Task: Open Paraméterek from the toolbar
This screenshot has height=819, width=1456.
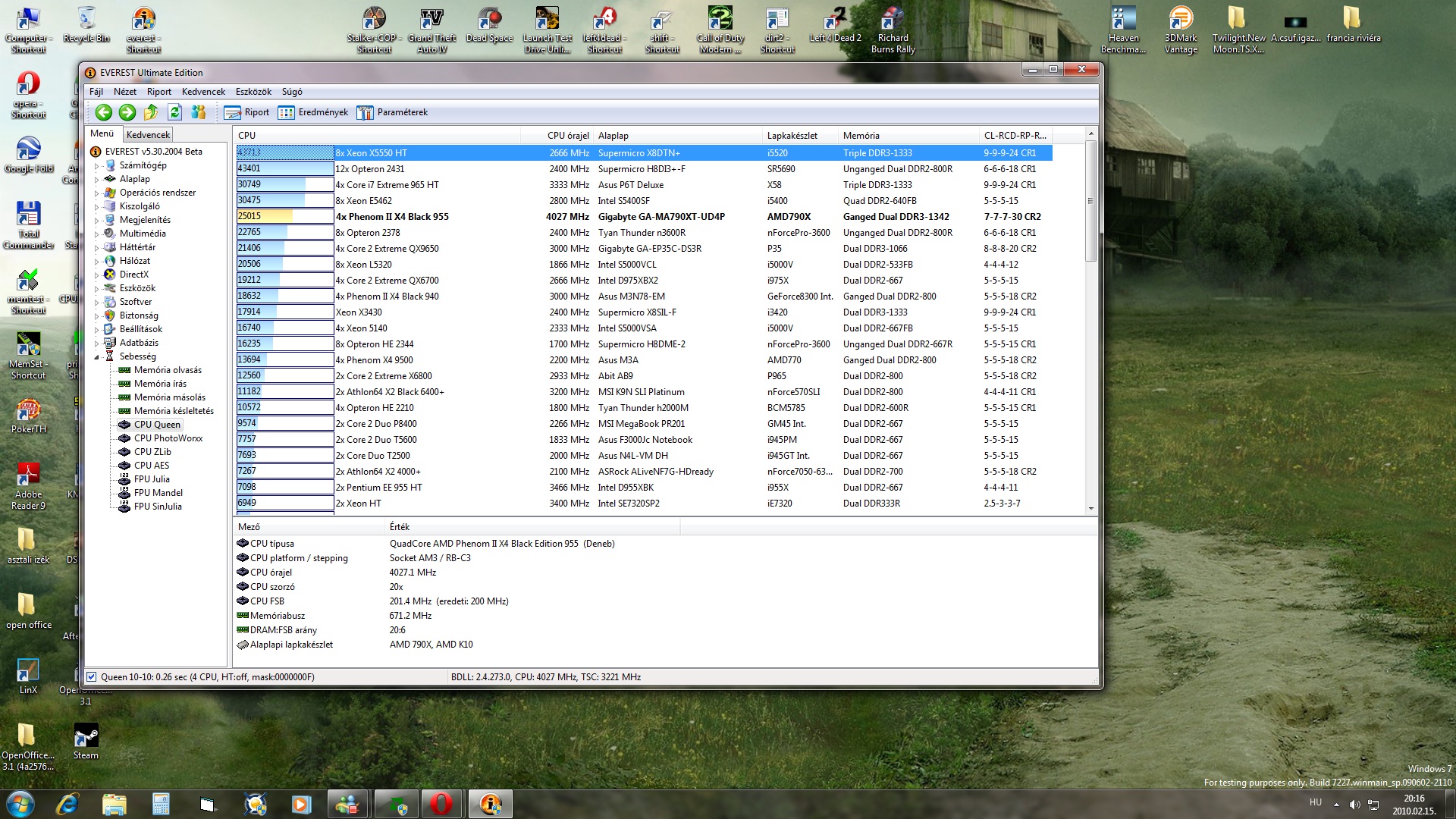Action: click(393, 112)
